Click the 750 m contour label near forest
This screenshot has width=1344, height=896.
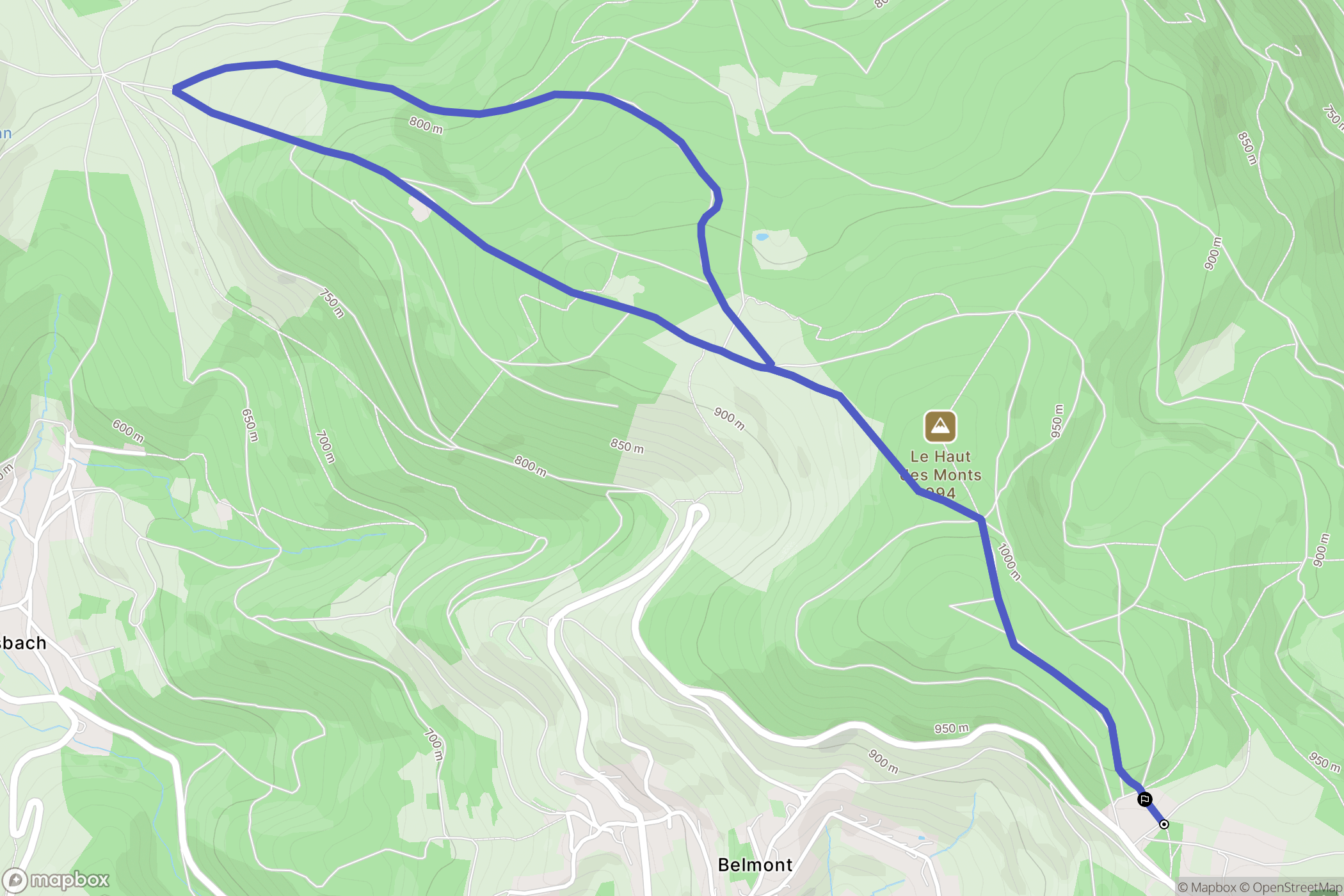[x=333, y=303]
